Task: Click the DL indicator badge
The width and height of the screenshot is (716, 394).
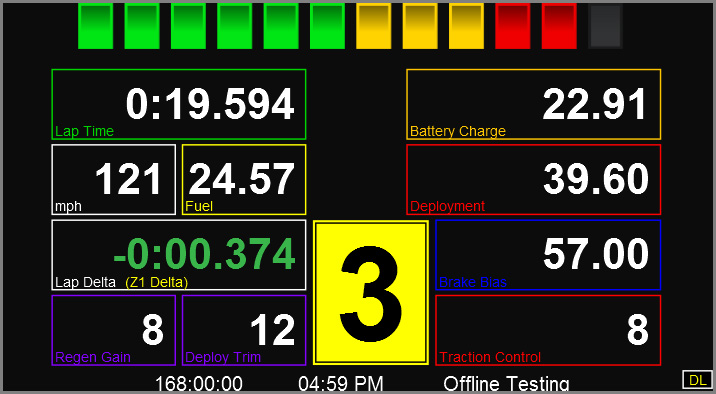Action: pos(697,380)
